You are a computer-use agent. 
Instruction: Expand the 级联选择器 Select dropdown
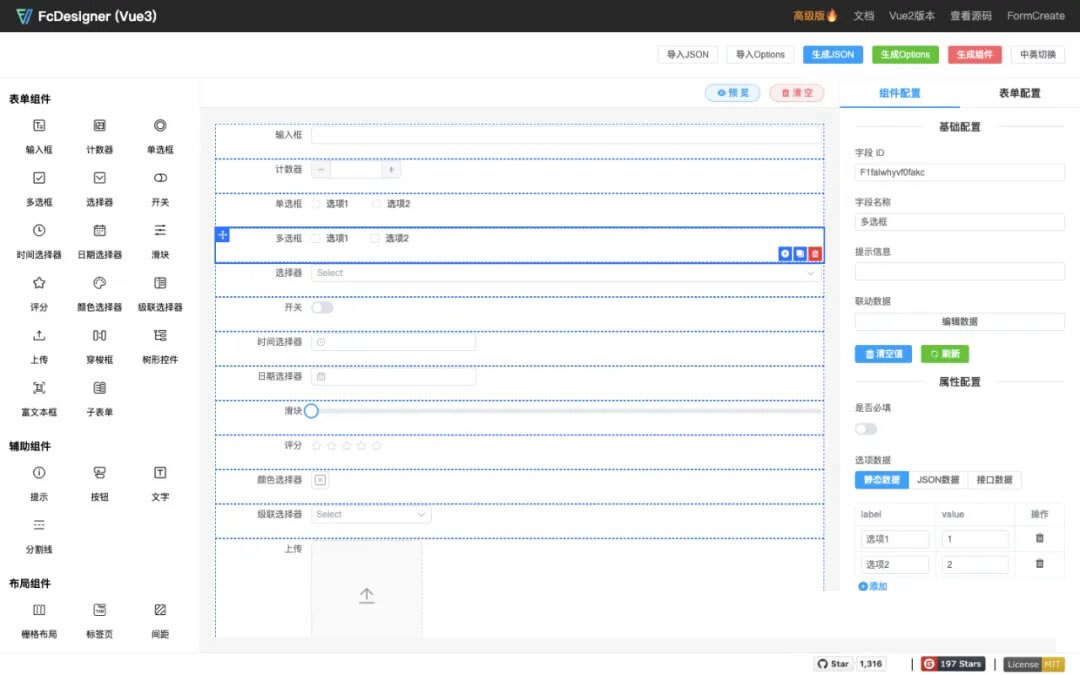(371, 515)
